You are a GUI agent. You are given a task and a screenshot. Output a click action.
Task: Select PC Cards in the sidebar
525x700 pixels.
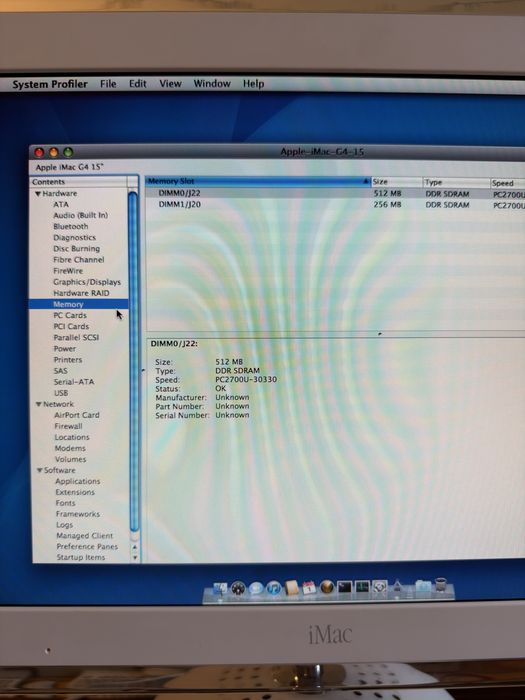[70, 315]
